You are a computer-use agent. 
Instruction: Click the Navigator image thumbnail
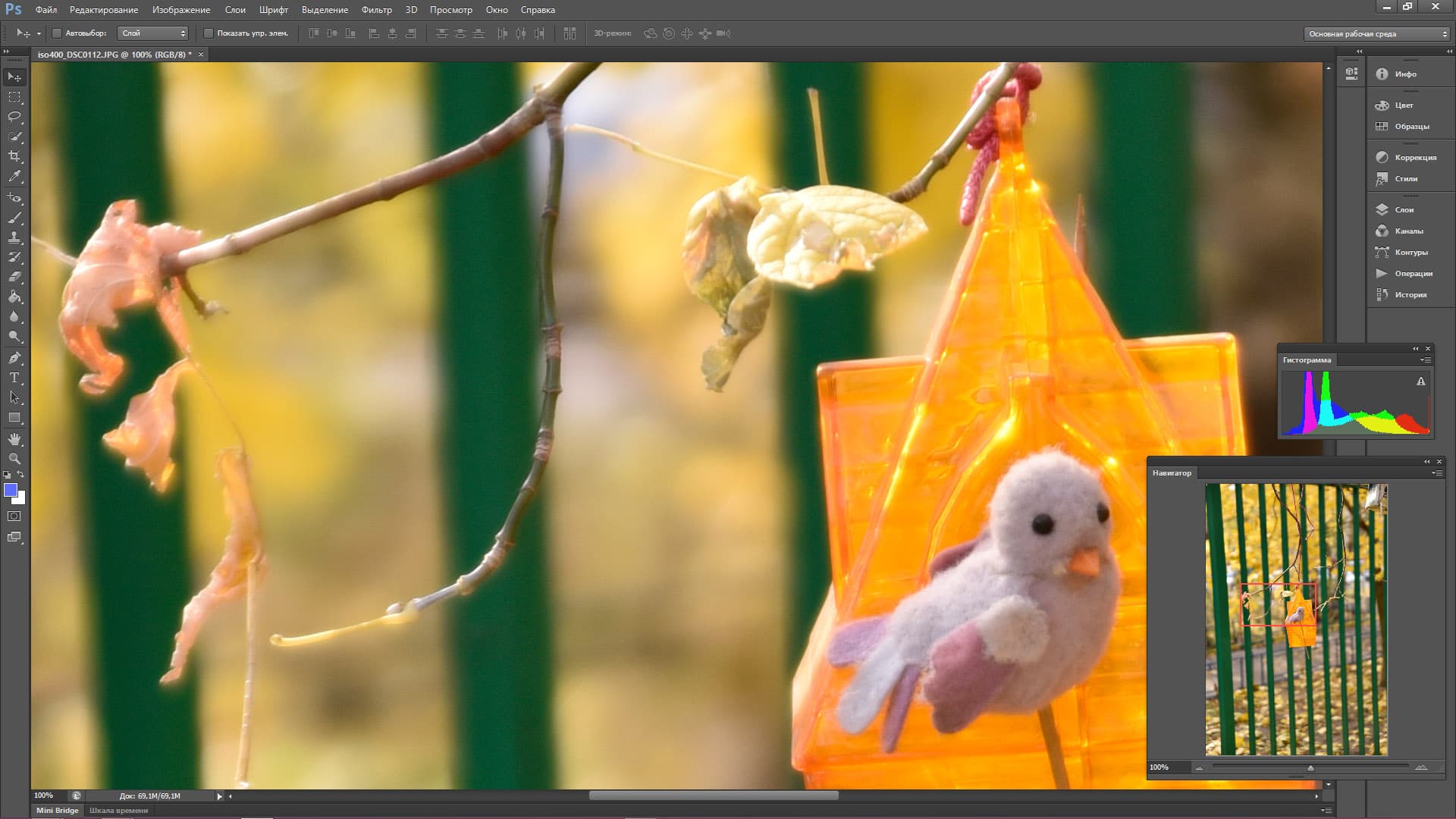1296,620
